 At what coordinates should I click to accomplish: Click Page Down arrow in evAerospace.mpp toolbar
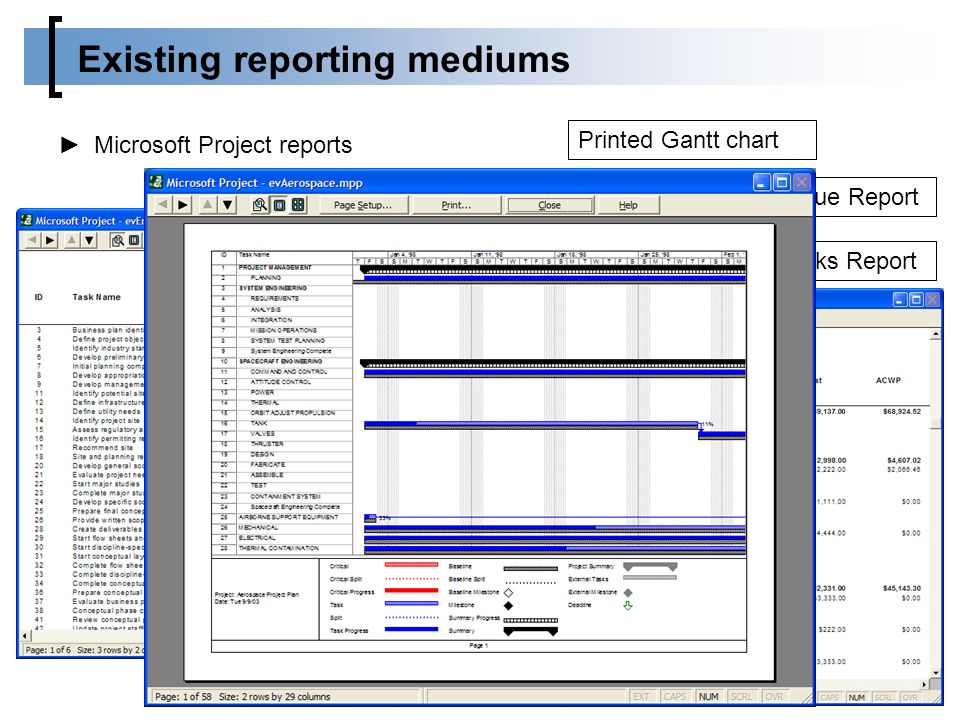[x=228, y=205]
